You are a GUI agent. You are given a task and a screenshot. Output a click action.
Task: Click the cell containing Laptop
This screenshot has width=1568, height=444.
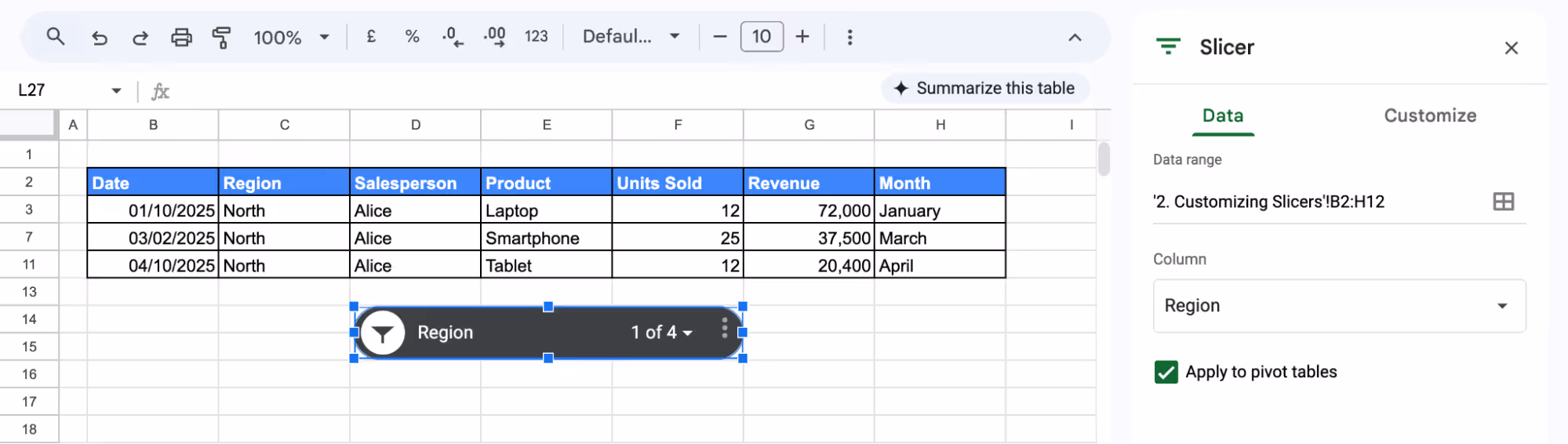point(547,210)
